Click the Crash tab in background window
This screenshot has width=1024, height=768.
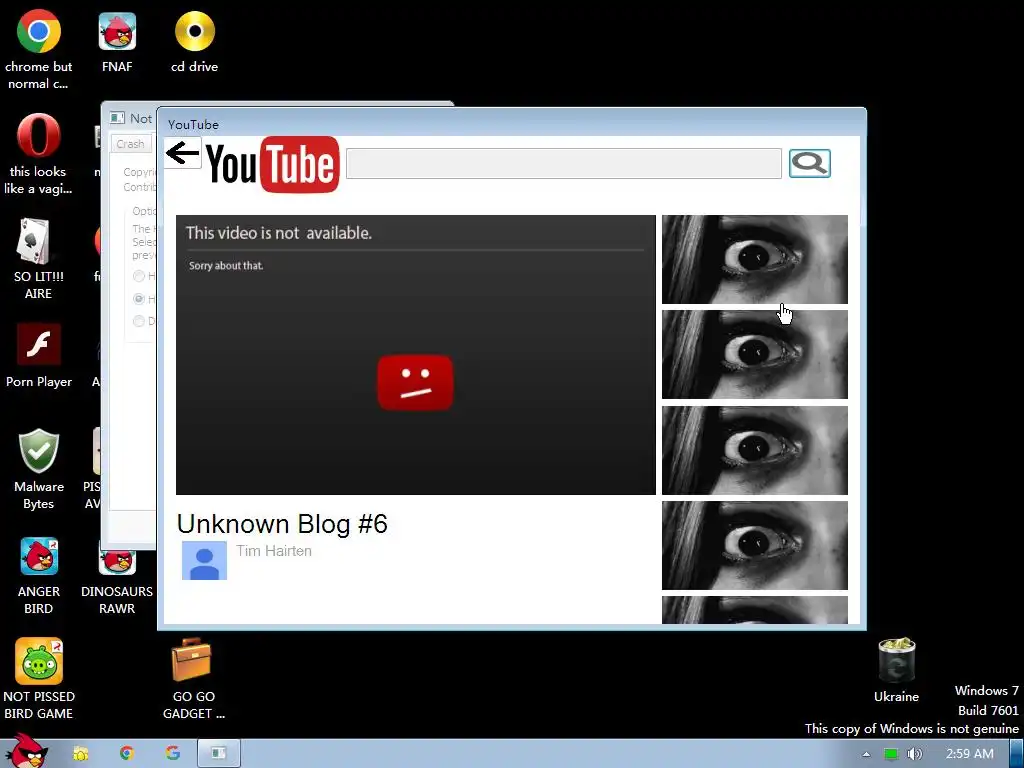131,144
